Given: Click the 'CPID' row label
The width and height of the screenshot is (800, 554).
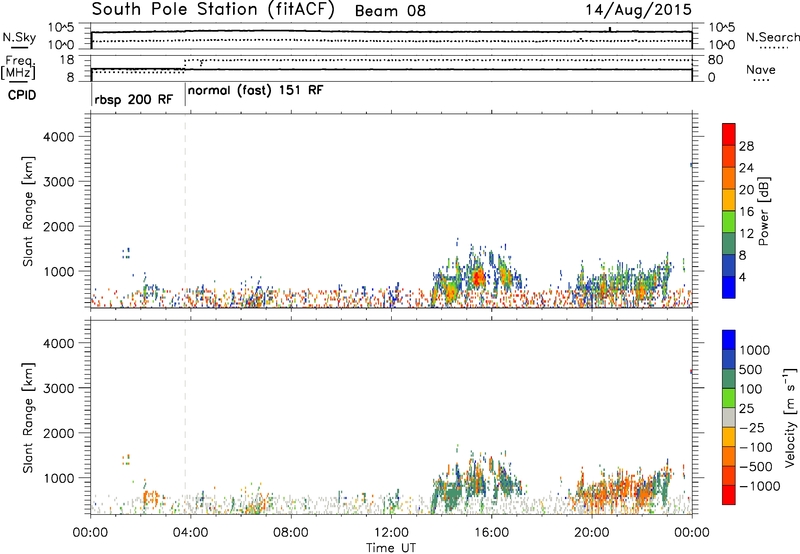Looking at the screenshot, I should coord(22,95).
